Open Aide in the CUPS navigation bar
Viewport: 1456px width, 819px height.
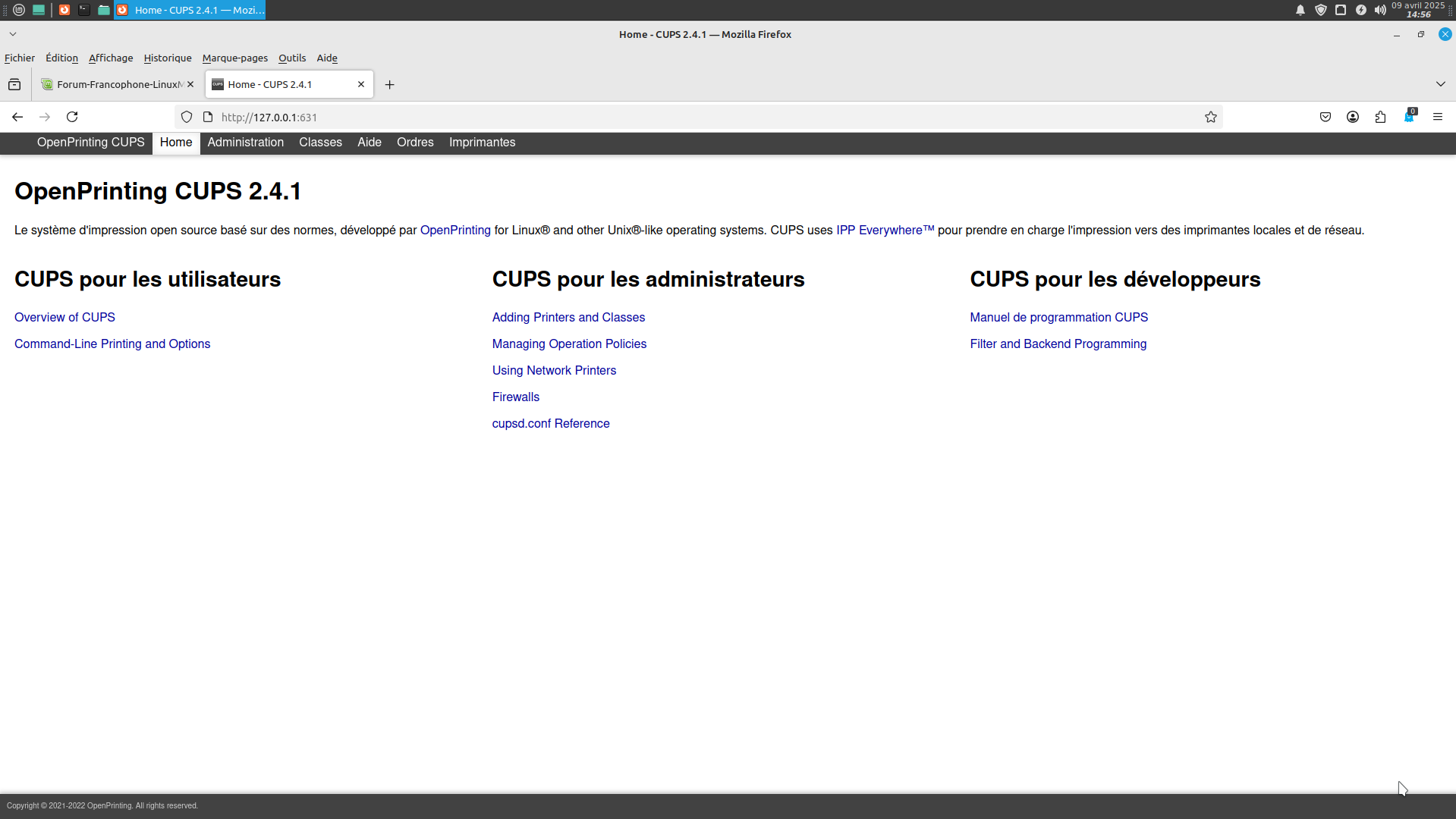point(370,143)
